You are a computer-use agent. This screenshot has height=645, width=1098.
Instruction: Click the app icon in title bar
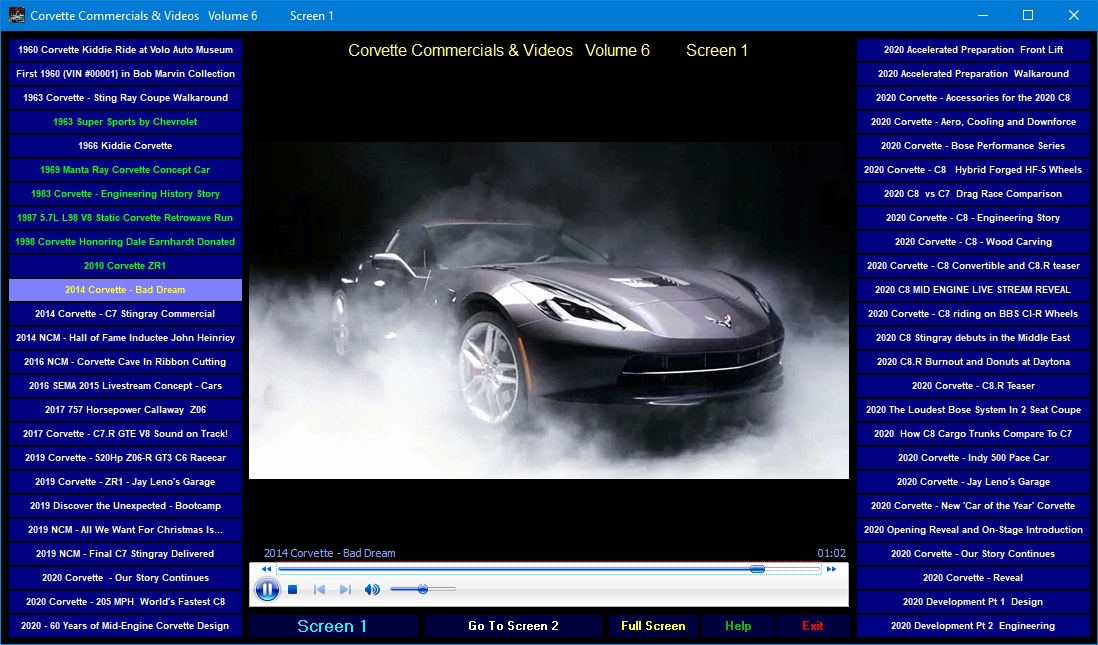[16, 15]
